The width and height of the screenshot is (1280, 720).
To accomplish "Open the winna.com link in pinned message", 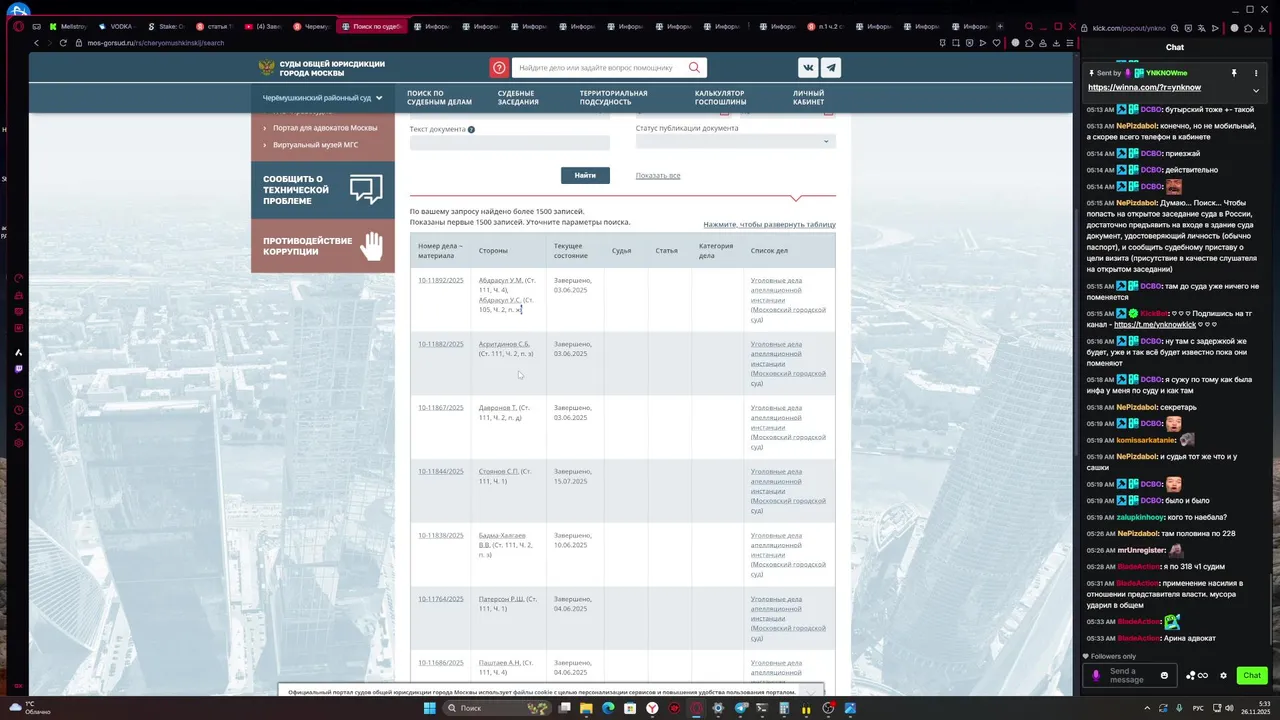I will [x=1144, y=88].
